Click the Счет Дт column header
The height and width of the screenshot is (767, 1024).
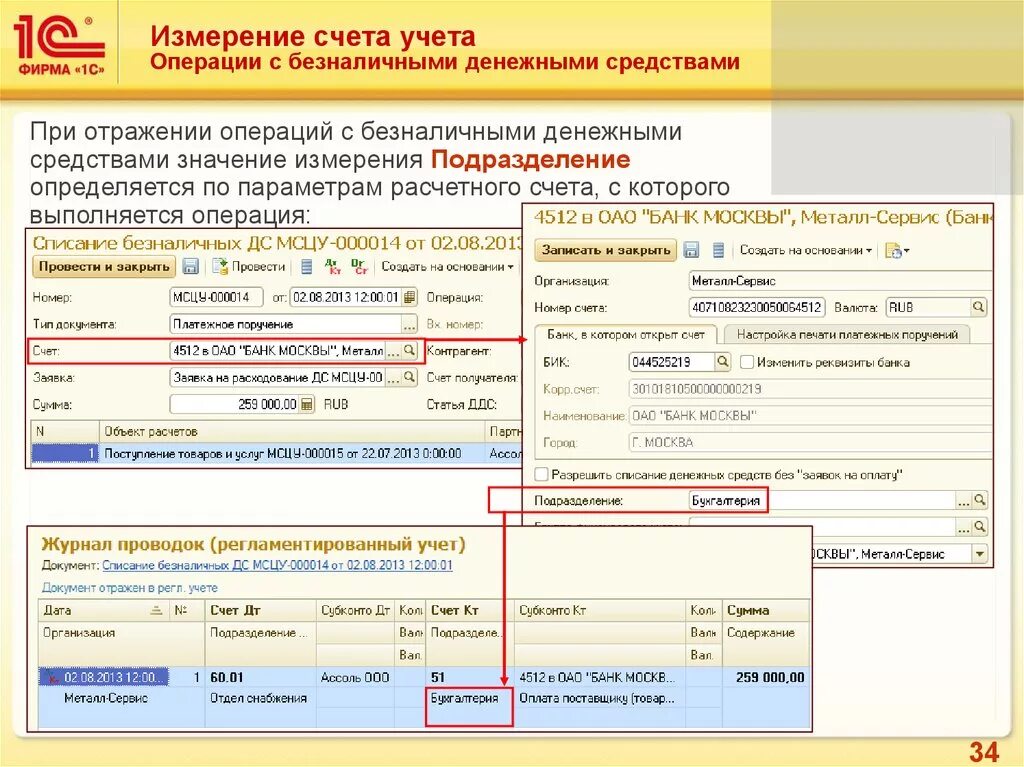coord(261,610)
